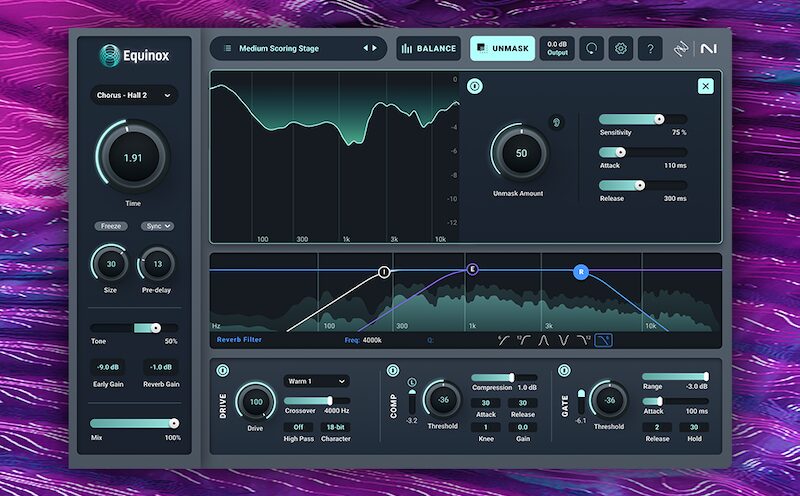Close the Unmask panel with X
The image size is (800, 496).
706,86
